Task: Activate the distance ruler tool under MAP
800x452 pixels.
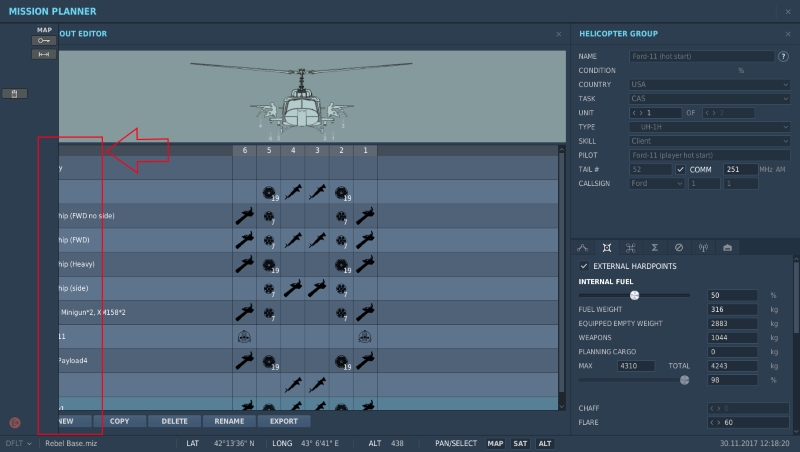Action: pos(44,54)
